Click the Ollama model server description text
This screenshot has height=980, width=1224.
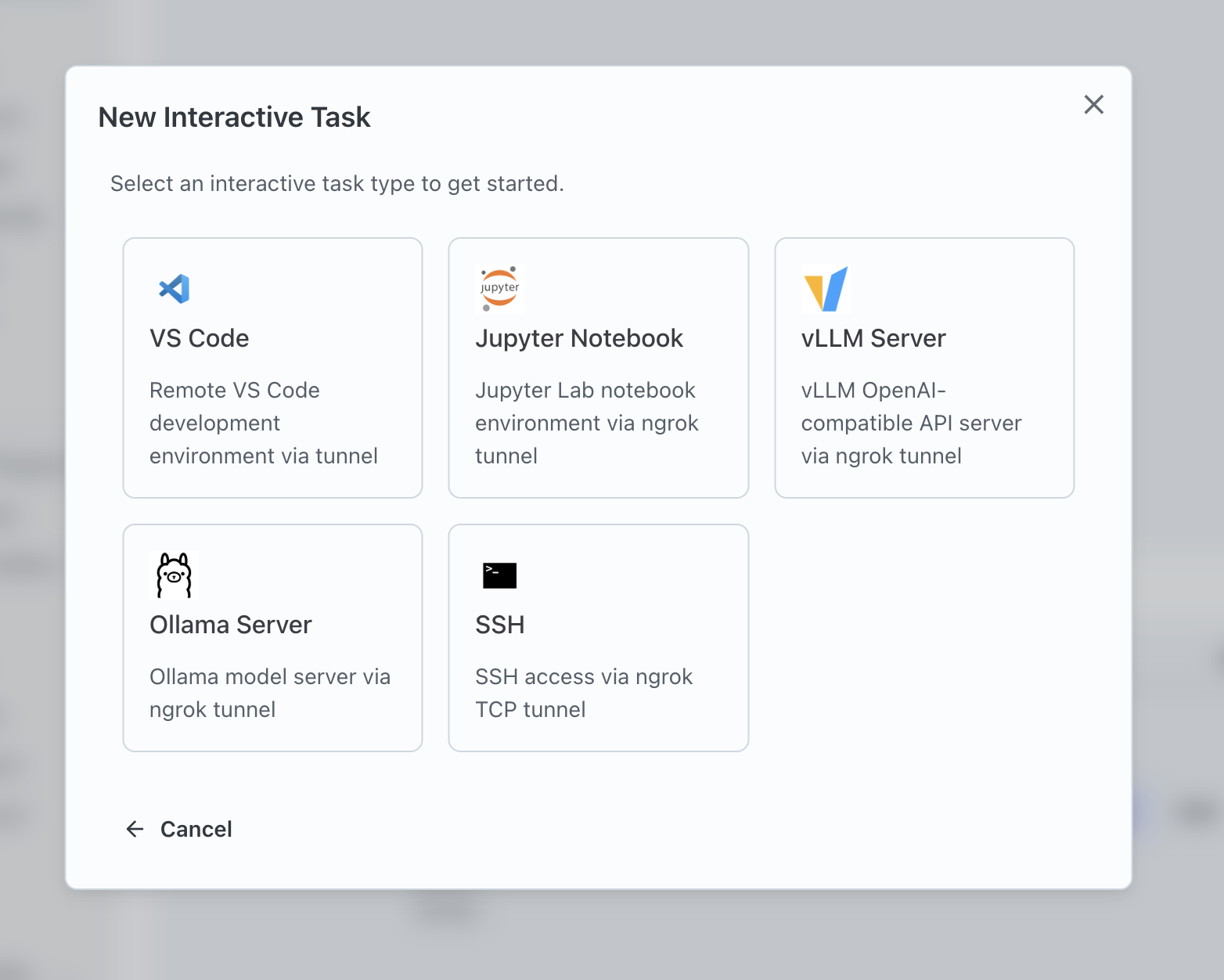click(269, 693)
